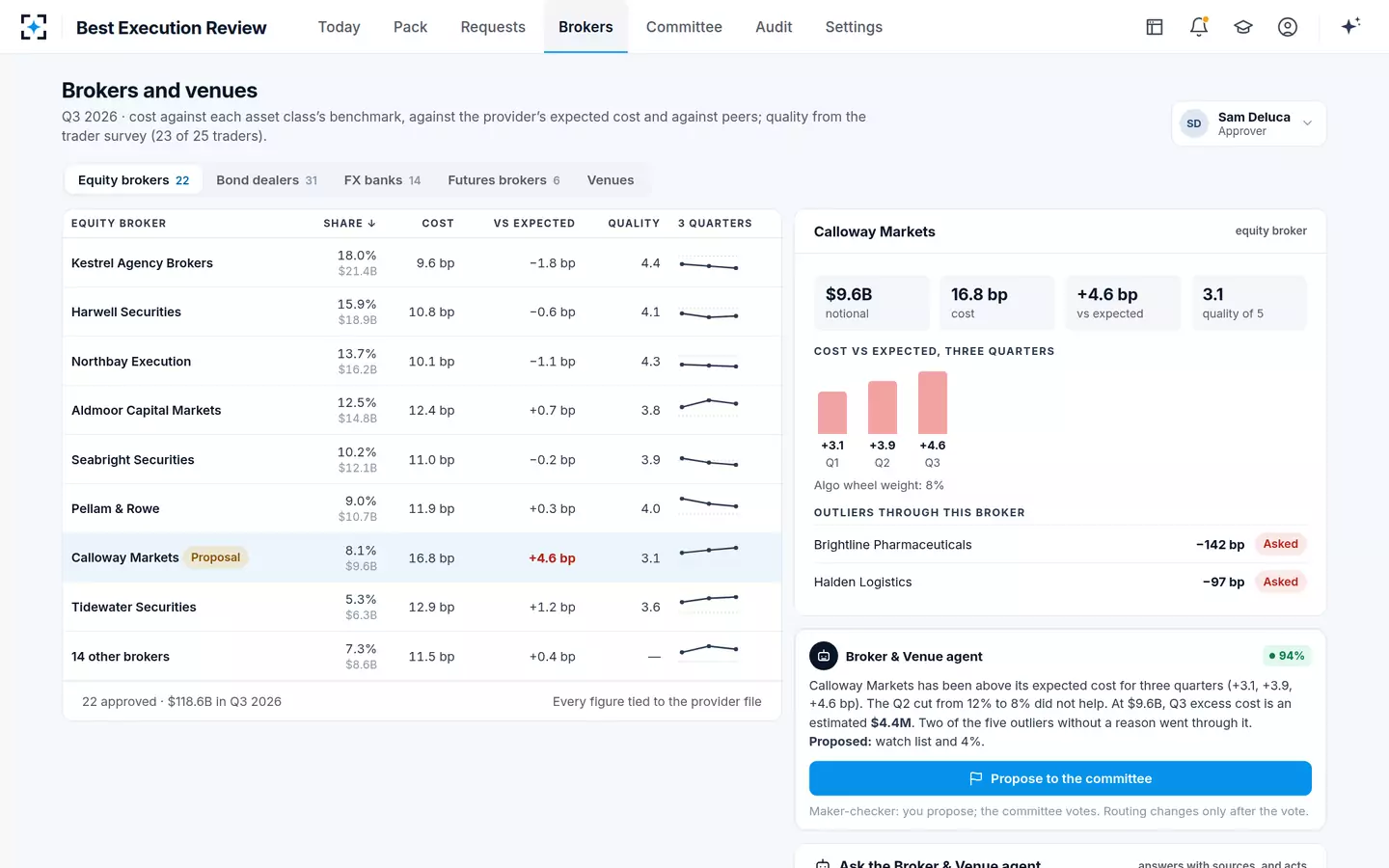Open the sparkle AI assistant icon
1389x868 pixels.
point(1350,26)
